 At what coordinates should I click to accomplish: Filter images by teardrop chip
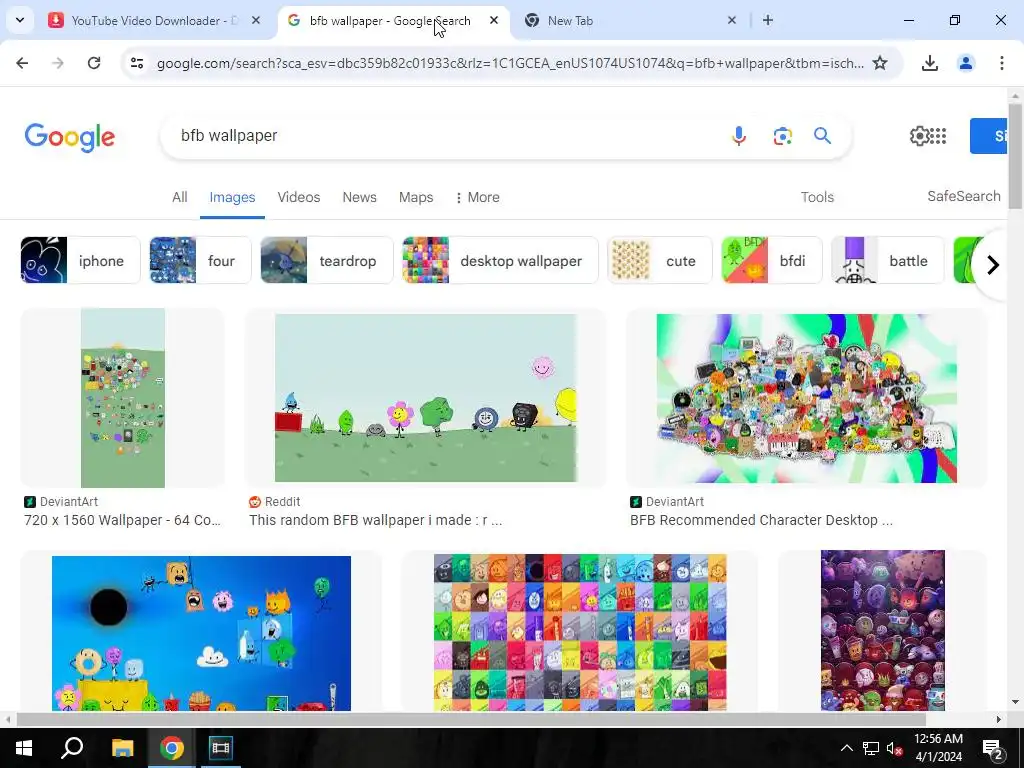[327, 261]
